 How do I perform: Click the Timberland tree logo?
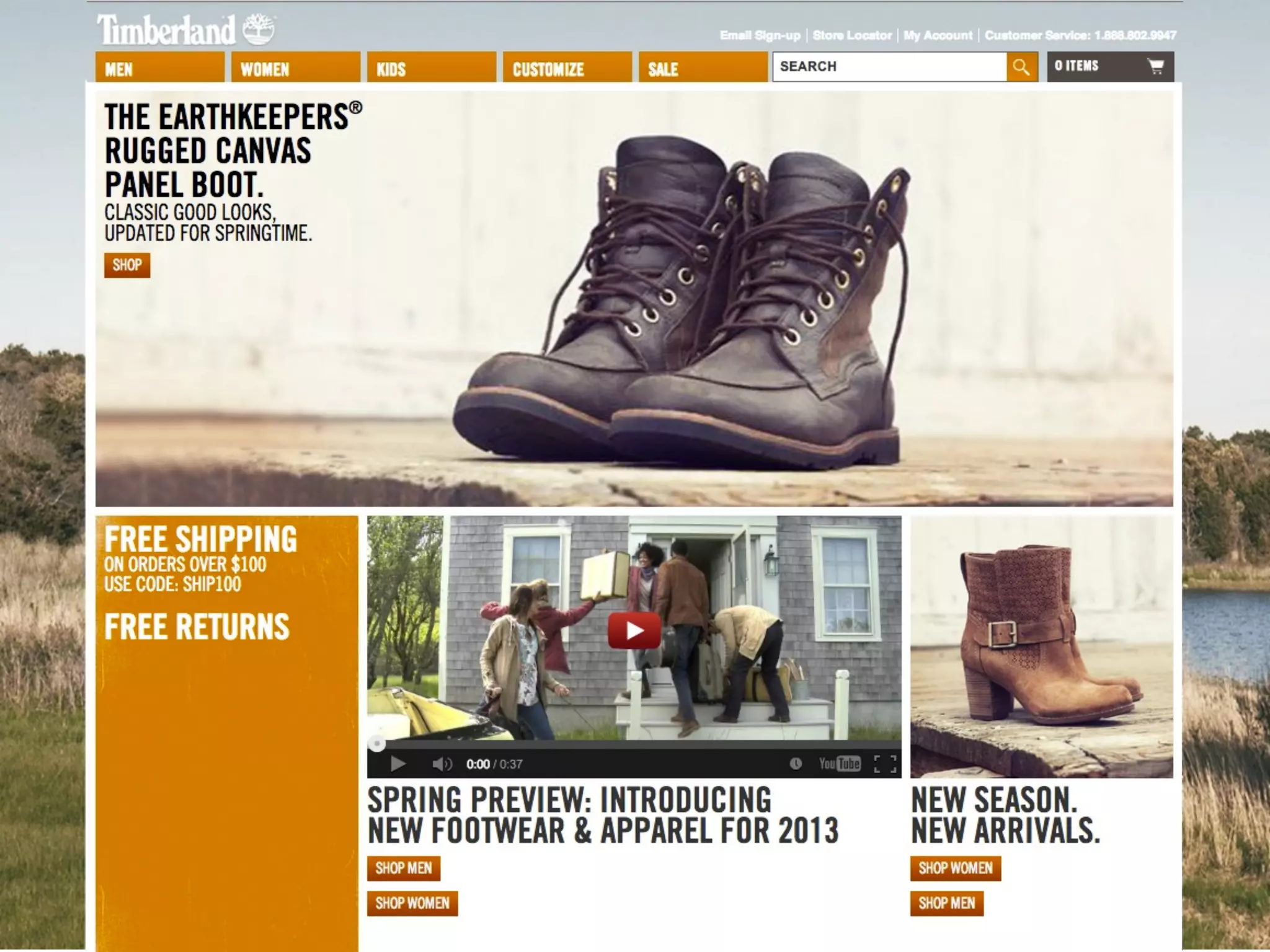click(x=258, y=29)
